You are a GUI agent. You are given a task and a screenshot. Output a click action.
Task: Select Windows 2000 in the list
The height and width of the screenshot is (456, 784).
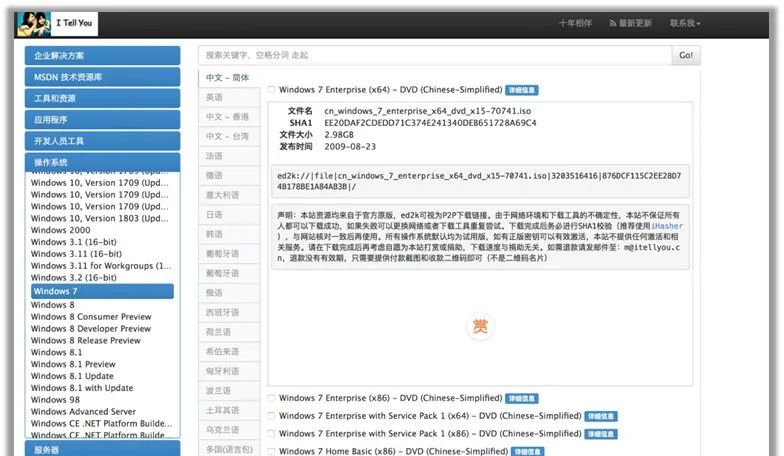pos(60,230)
